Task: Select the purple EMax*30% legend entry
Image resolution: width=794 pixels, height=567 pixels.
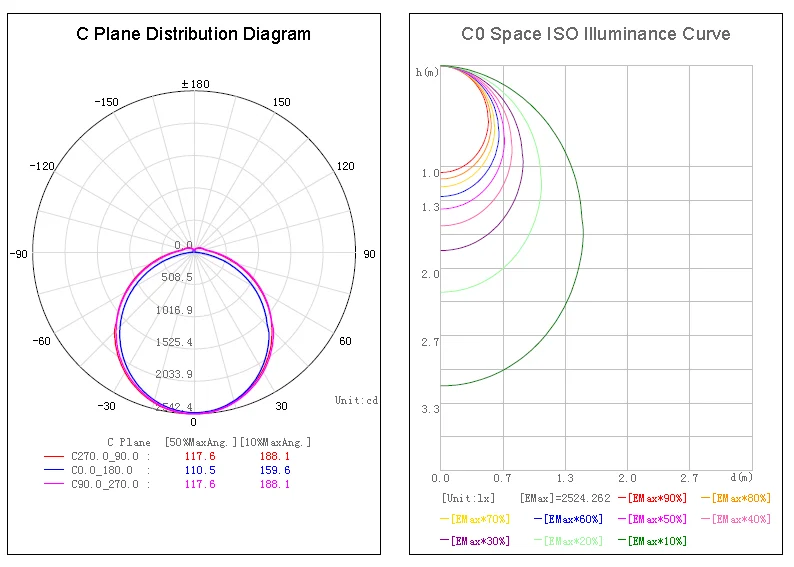Action: (475, 541)
